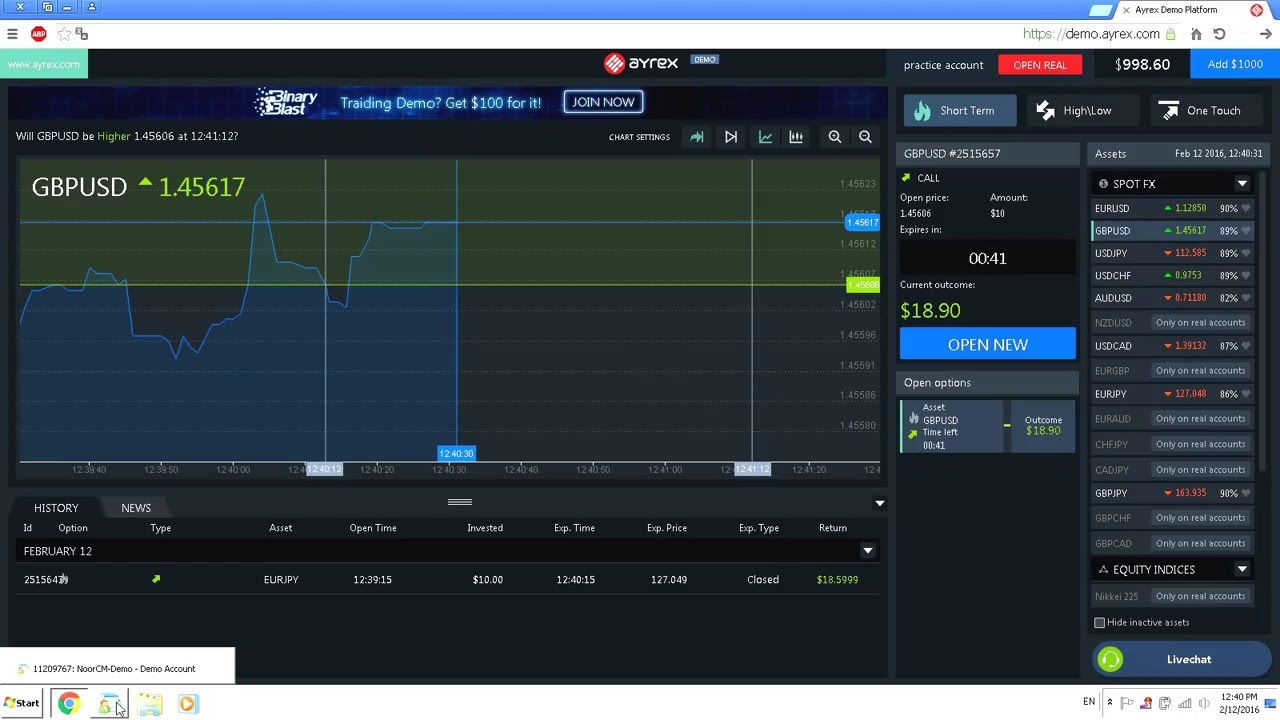The width and height of the screenshot is (1280, 720).
Task: Select the USDCAD asset row
Action: (1172, 346)
